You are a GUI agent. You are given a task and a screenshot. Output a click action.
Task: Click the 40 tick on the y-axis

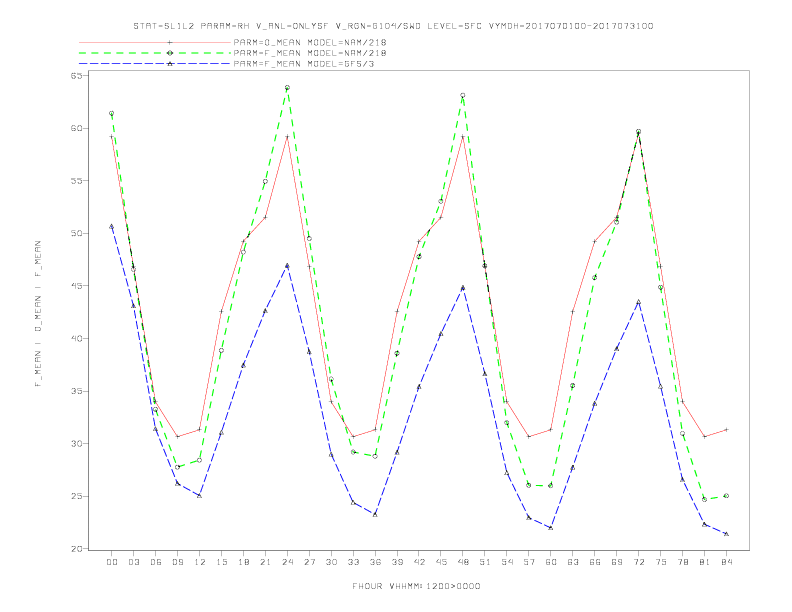[x=77, y=338]
